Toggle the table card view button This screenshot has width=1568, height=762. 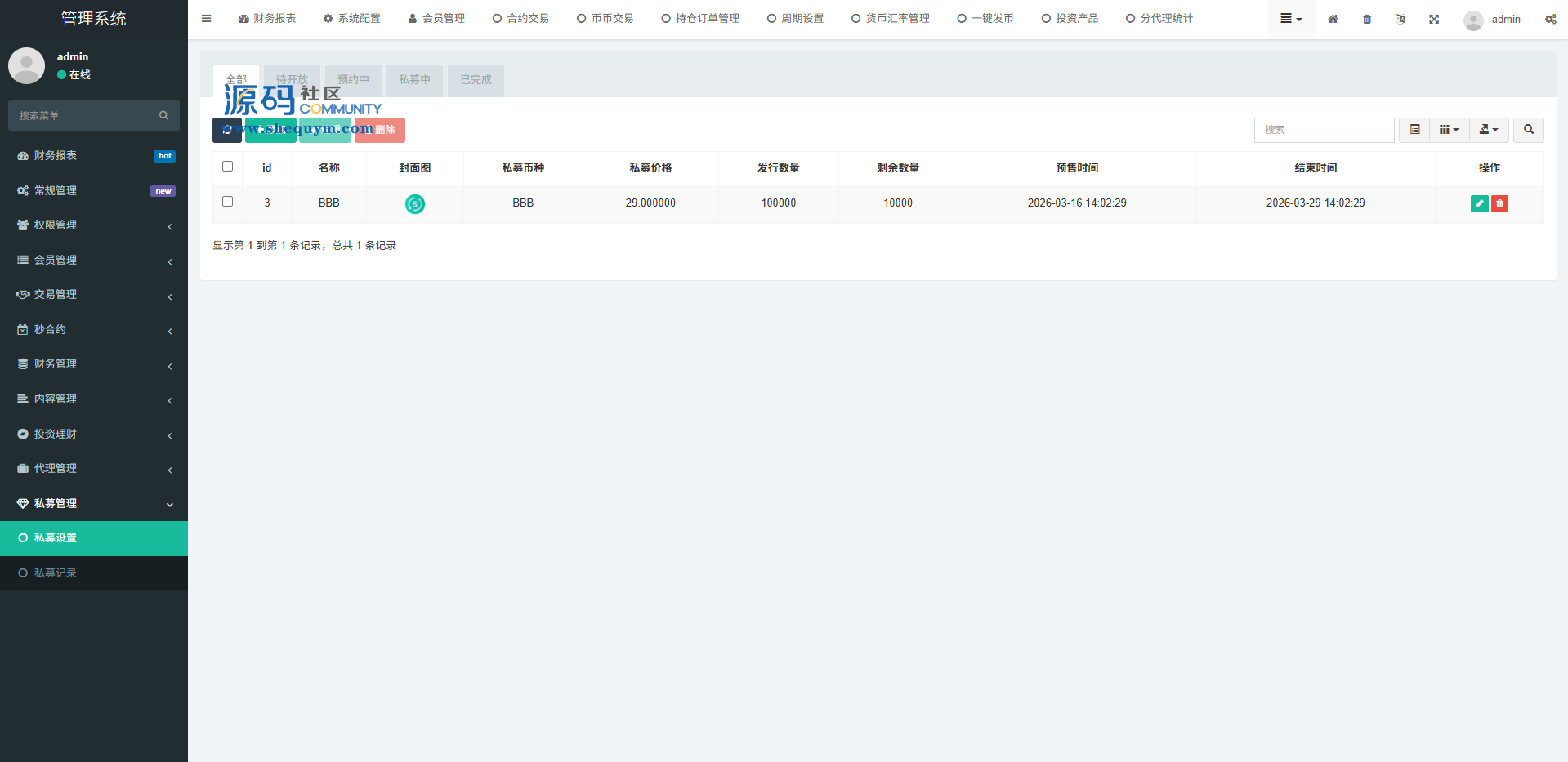(x=1414, y=130)
